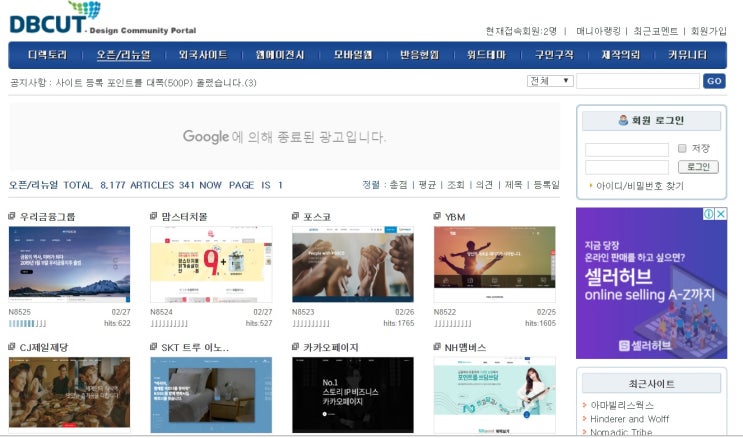Click the hits:1765 count text
The height and width of the screenshot is (438, 743).
point(399,323)
